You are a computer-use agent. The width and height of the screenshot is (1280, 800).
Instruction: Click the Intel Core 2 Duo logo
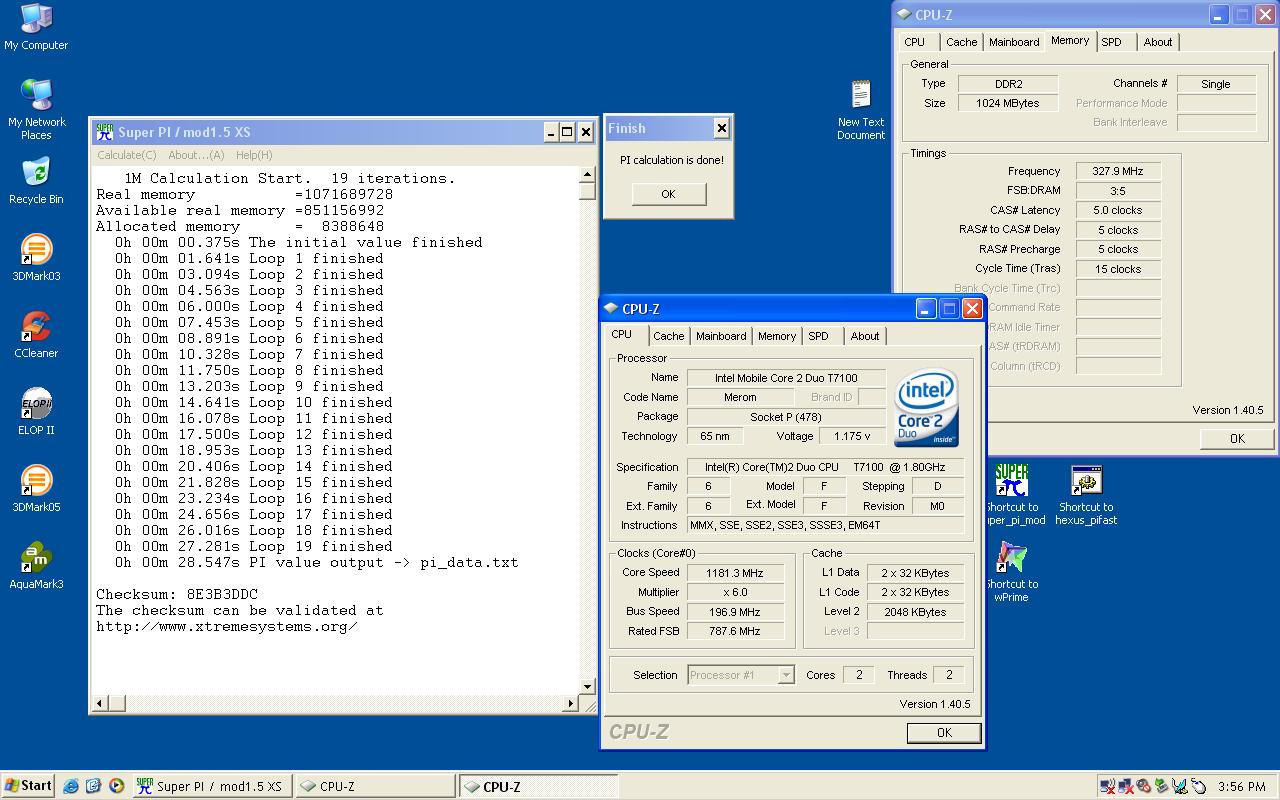point(927,409)
